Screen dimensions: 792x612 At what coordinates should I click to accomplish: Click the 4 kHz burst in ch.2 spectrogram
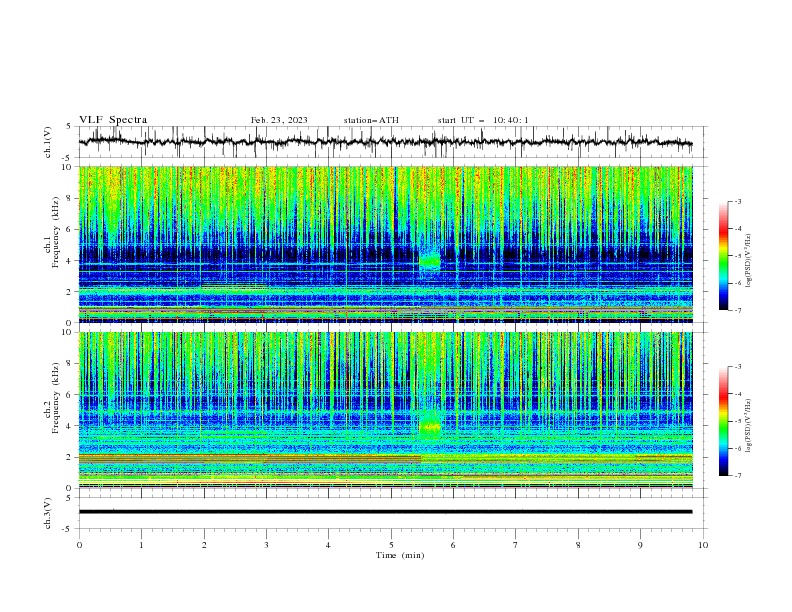click(x=430, y=427)
